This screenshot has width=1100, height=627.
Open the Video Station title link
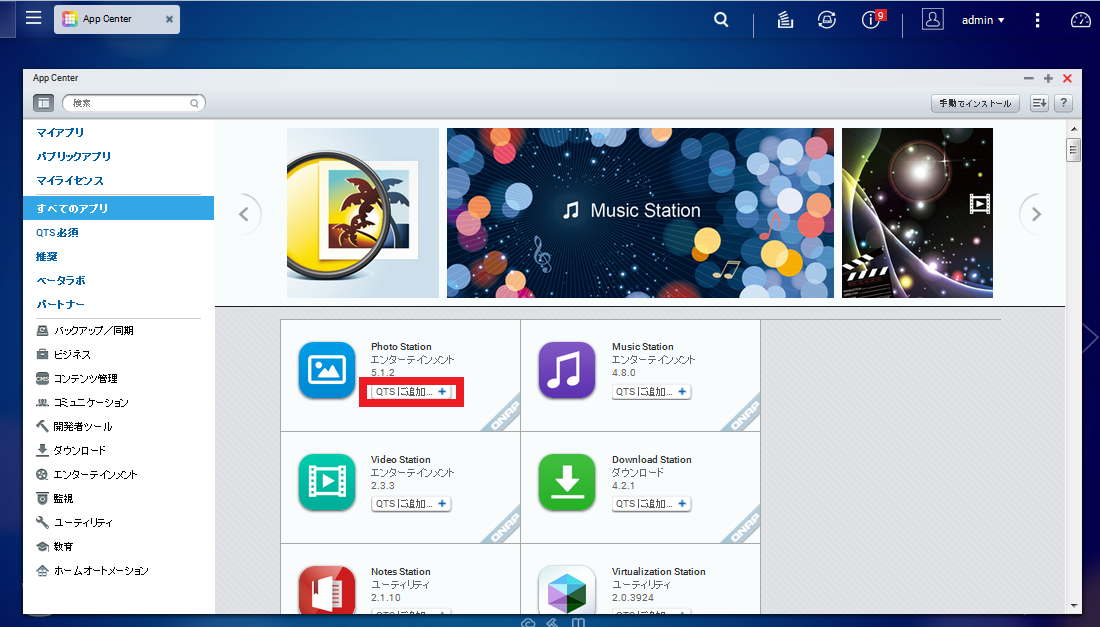point(401,459)
